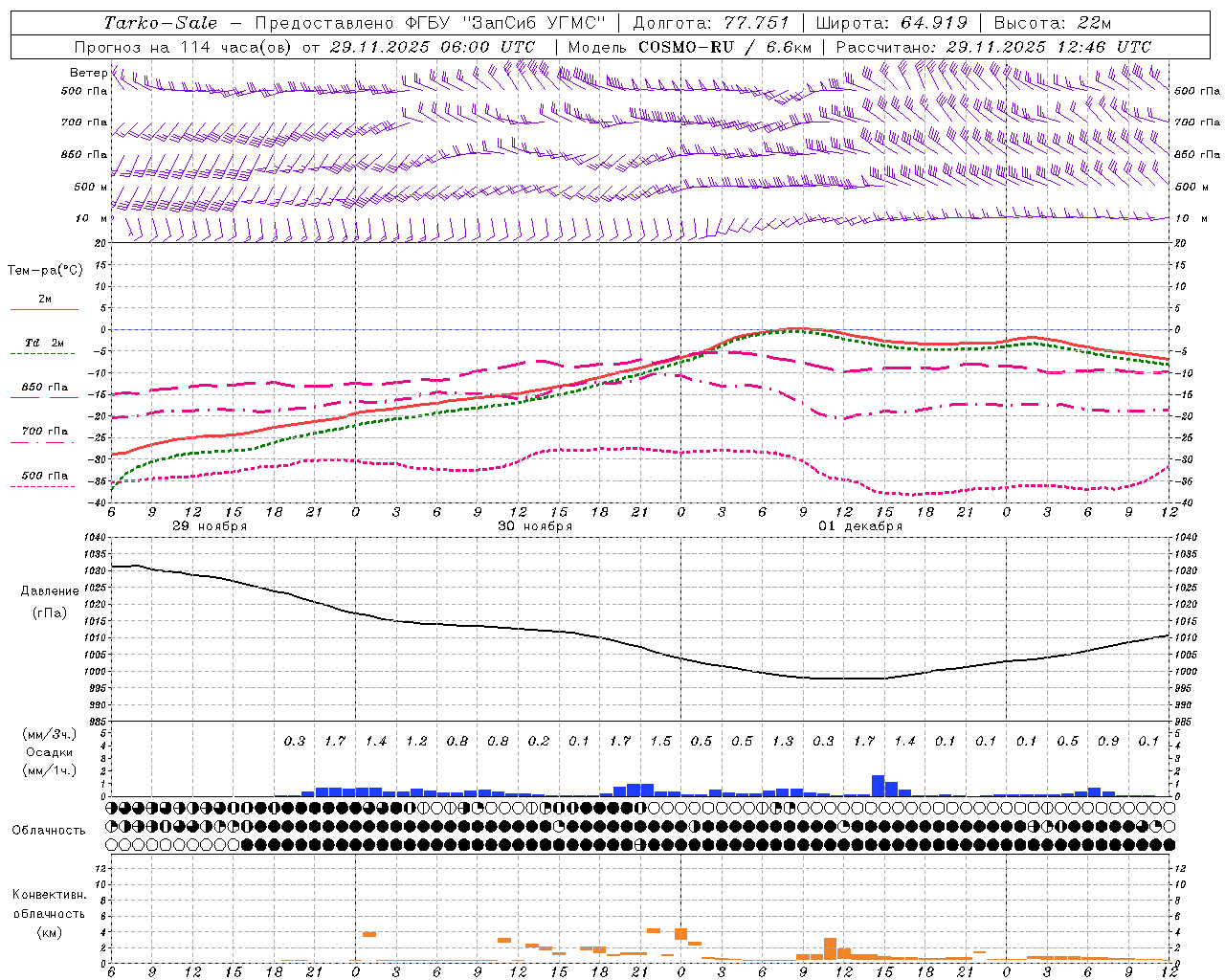Click the 1.2 precipitation value

point(416,741)
